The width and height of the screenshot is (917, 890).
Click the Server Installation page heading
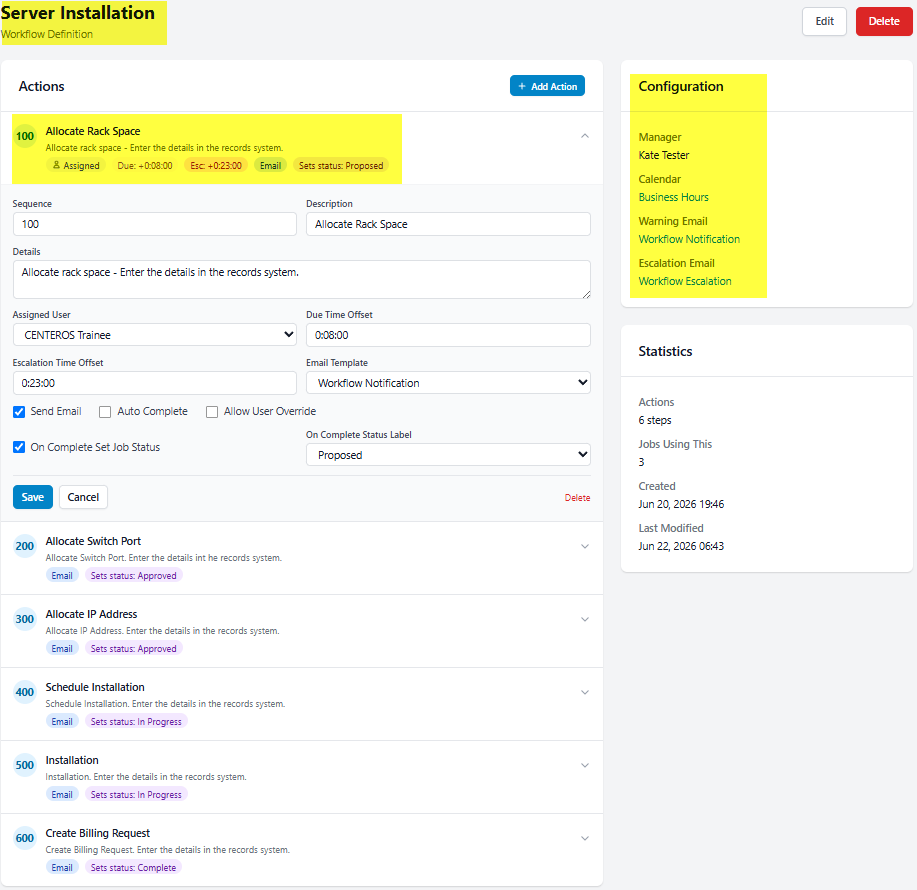(x=78, y=13)
